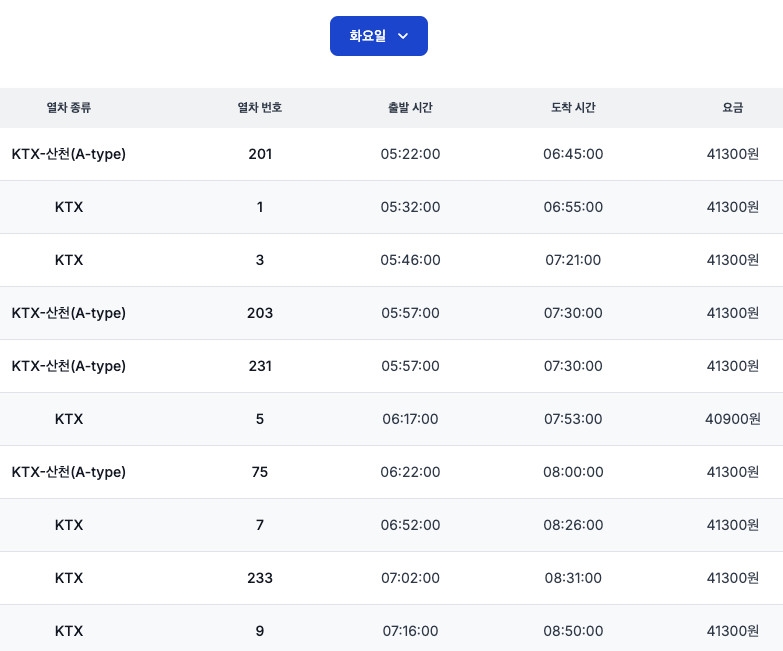Click departure time 06:22:00
The width and height of the screenshot is (783, 651).
click(410, 472)
